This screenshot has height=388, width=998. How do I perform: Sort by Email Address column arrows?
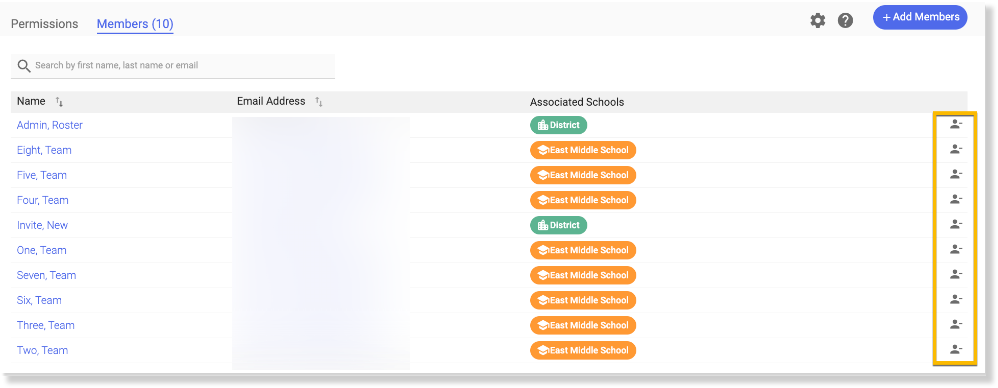pos(319,102)
